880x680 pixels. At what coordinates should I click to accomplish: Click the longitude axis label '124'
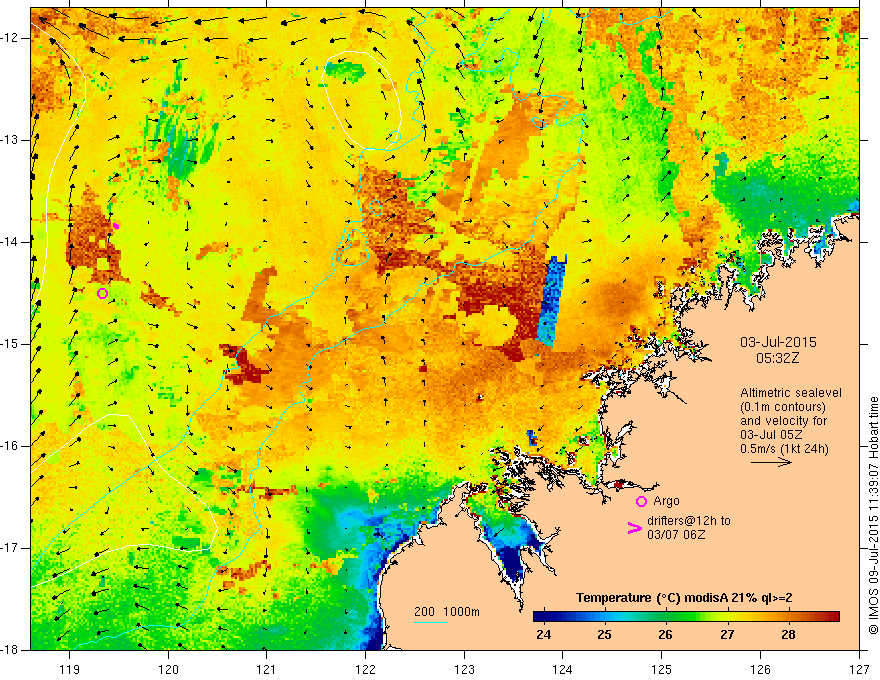point(563,669)
